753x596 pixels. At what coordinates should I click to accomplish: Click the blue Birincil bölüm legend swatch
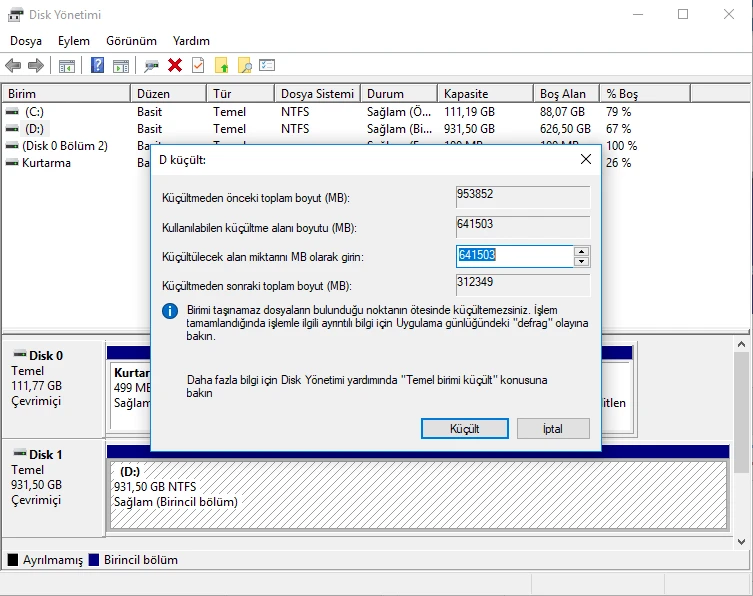(94, 560)
